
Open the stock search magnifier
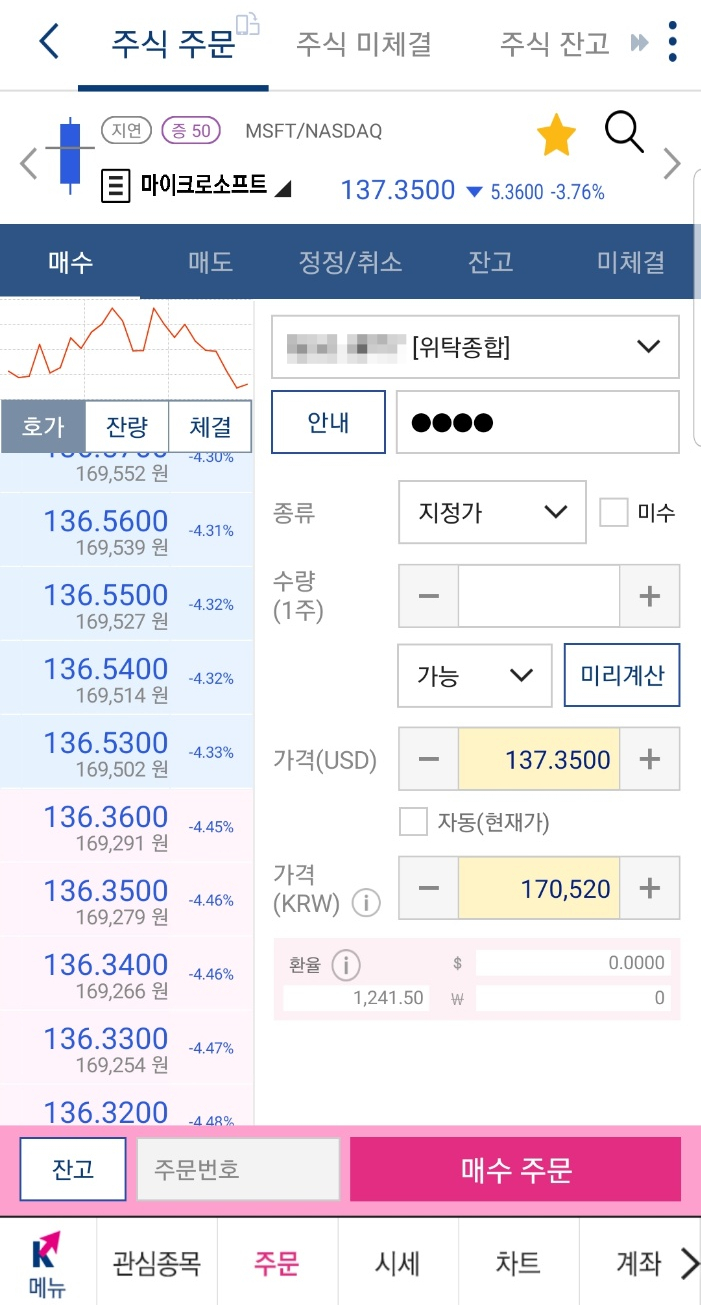click(x=623, y=133)
